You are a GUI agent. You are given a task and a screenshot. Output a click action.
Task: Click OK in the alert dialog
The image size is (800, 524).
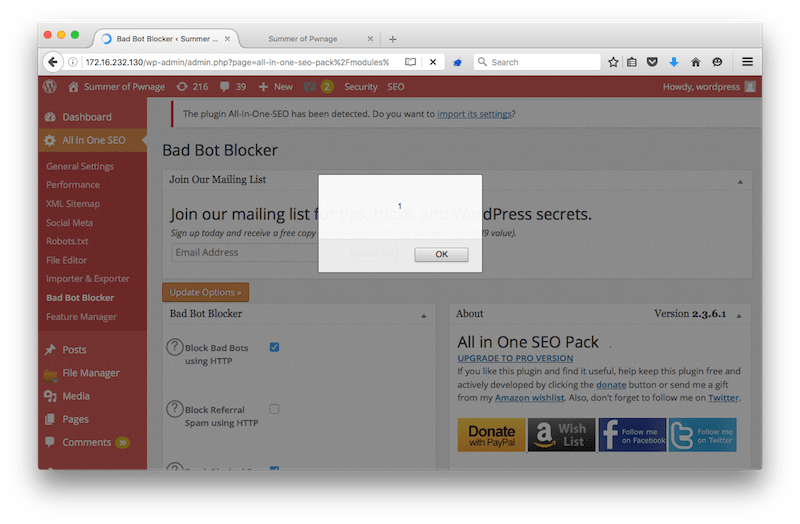(441, 254)
